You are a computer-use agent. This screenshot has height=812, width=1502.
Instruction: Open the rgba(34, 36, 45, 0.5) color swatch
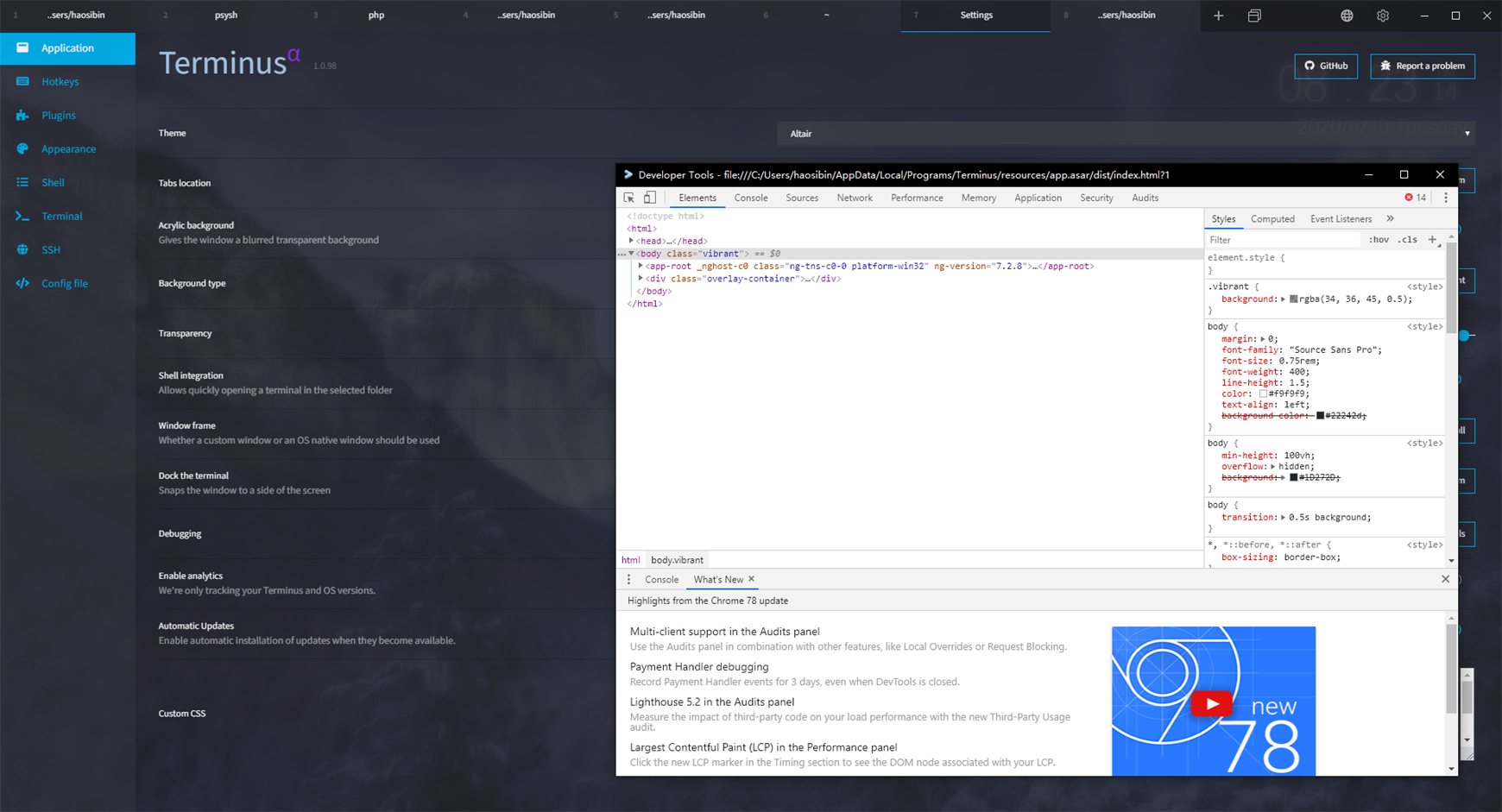(x=1294, y=299)
